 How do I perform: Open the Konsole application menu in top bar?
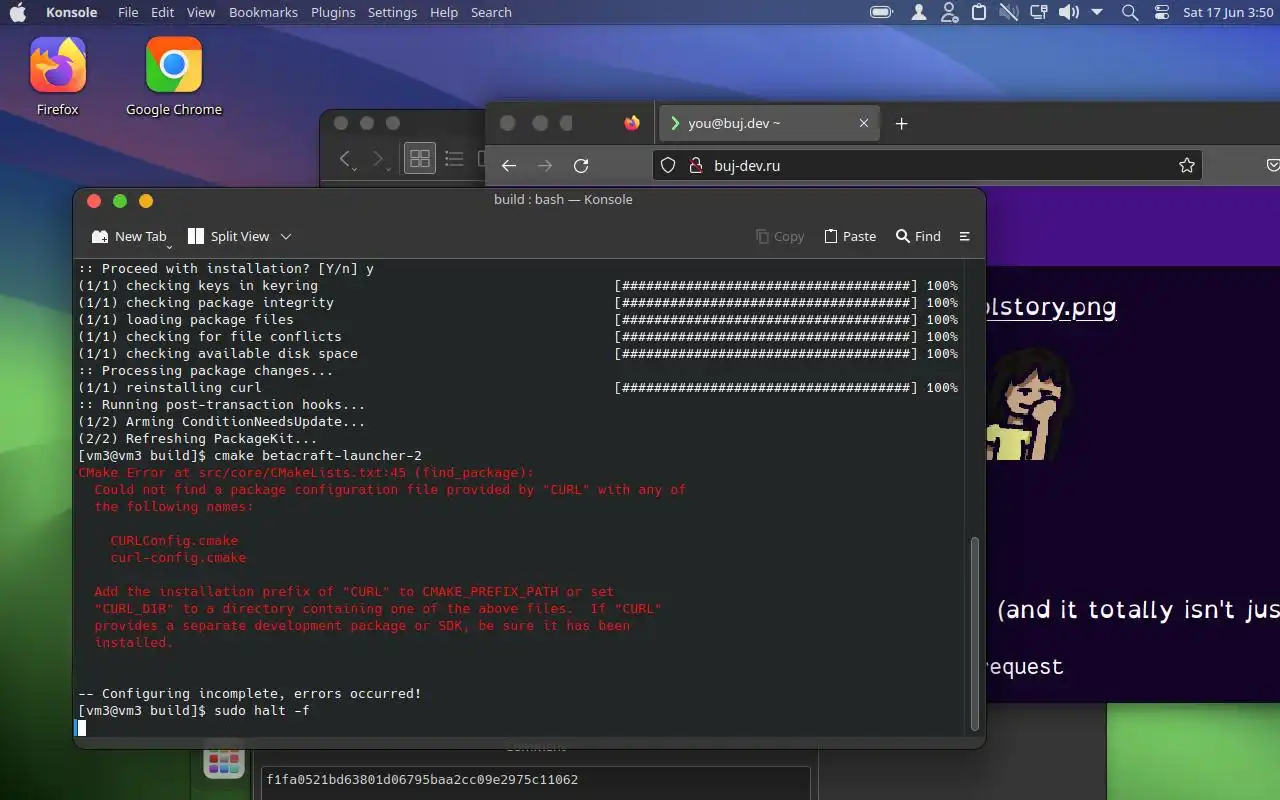point(72,12)
